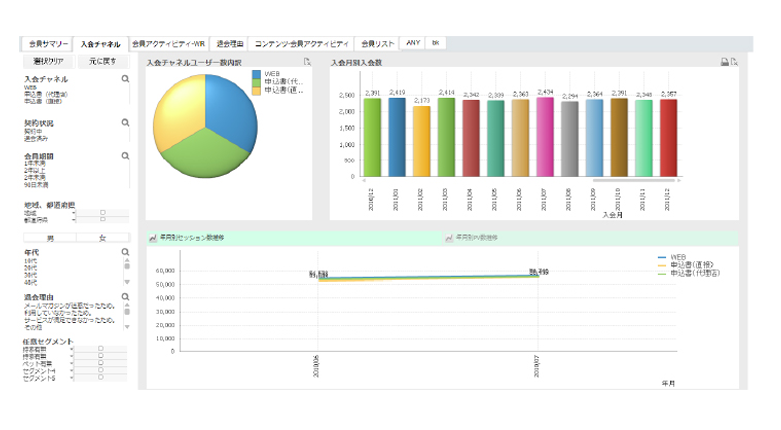The width and height of the screenshot is (781, 430).
Task: Click the yellow 申込書(直.. legend swatch
Action: [x=257, y=91]
